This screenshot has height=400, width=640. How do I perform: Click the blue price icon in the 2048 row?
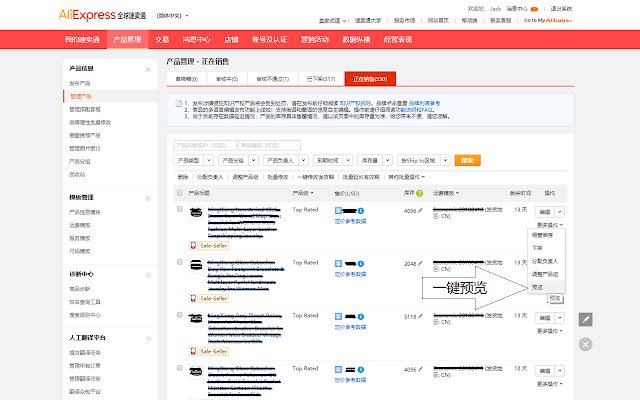click(x=338, y=264)
